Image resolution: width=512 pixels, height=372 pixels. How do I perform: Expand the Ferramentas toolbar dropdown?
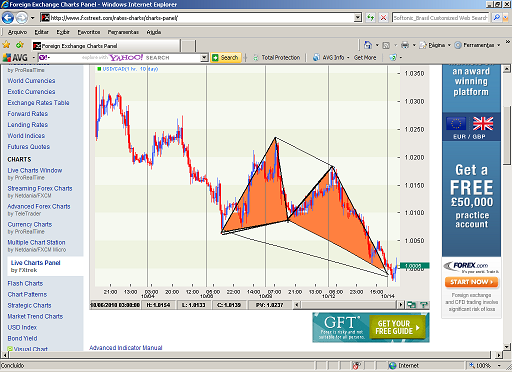(499, 45)
